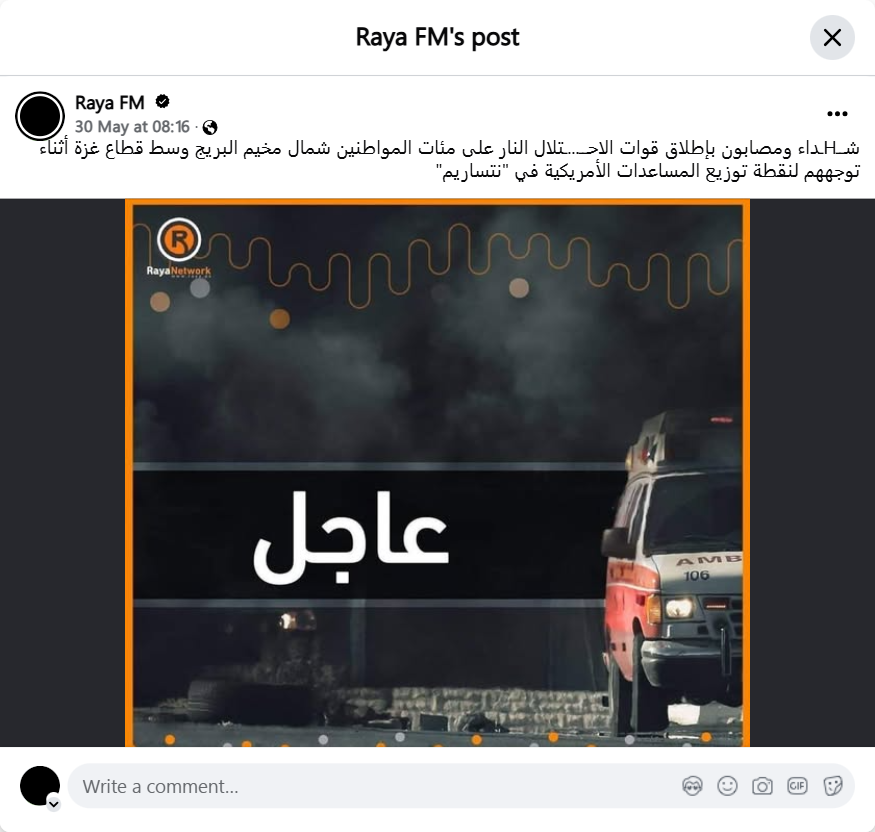Image resolution: width=875 pixels, height=832 pixels.
Task: Open the emoji picker in comment box
Action: point(727,786)
